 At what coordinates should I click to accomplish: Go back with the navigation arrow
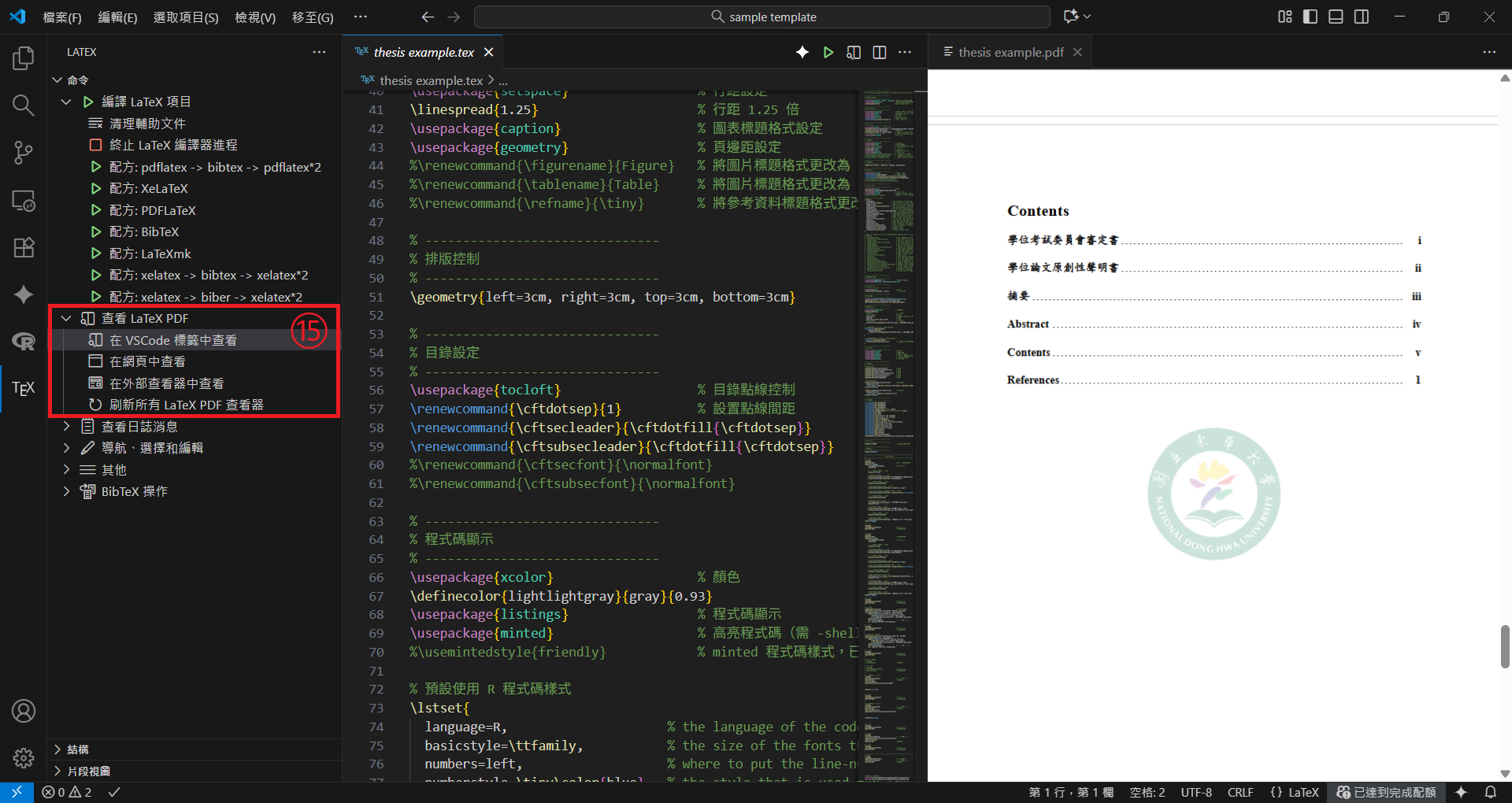[x=428, y=17]
